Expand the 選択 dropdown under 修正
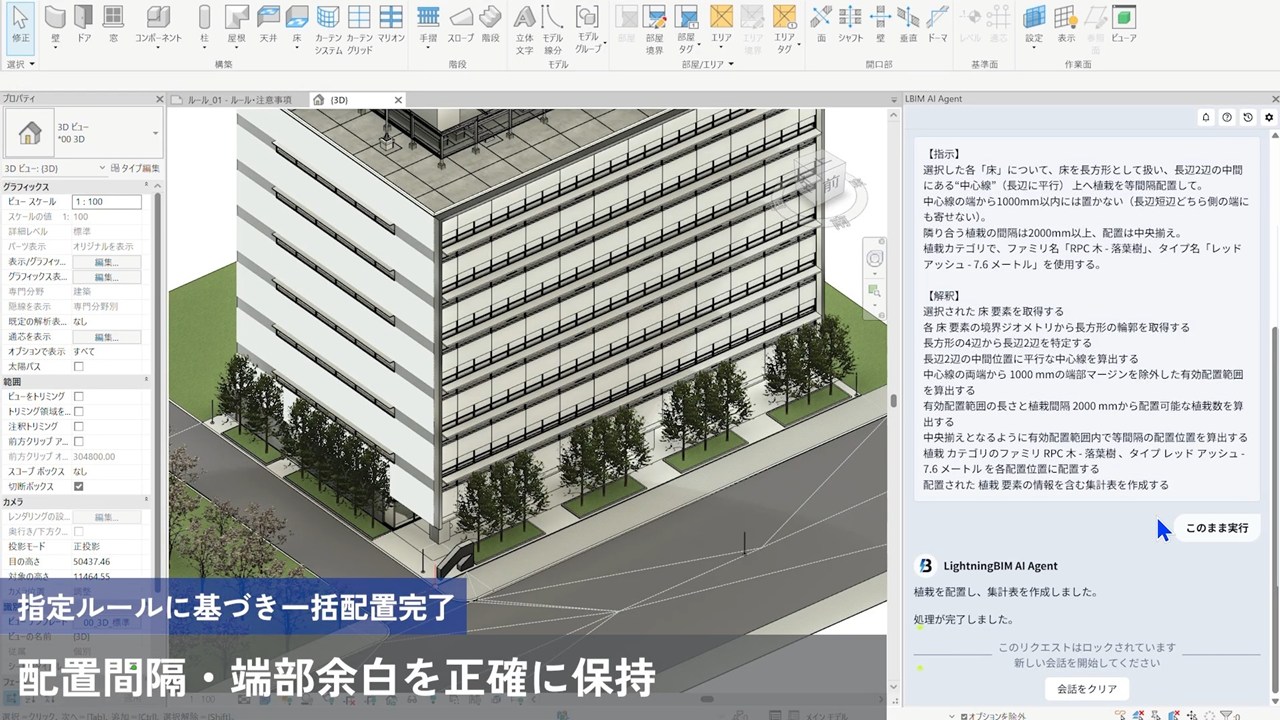The width and height of the screenshot is (1280, 720). [x=20, y=64]
